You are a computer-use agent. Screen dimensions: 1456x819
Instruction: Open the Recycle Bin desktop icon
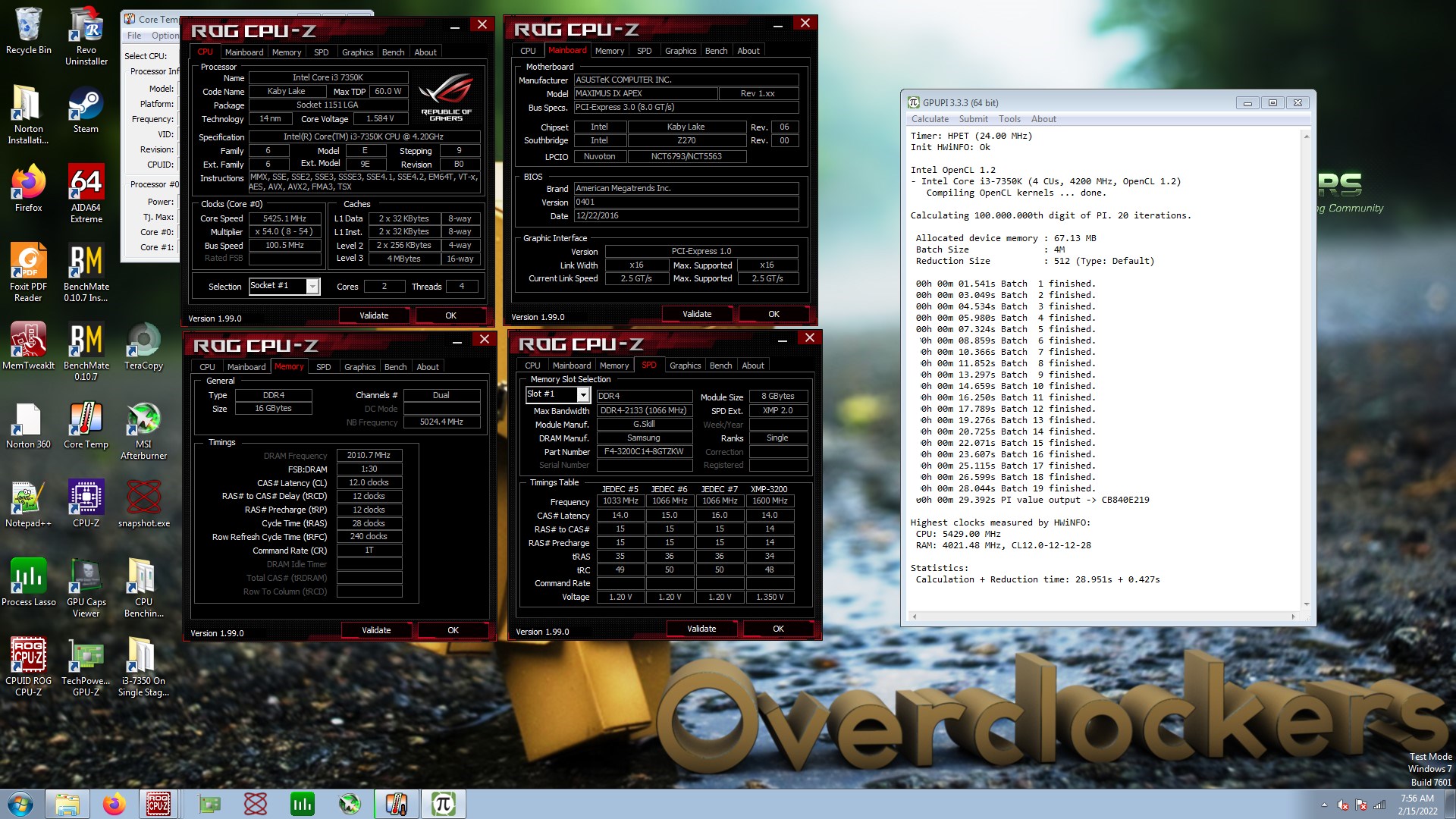click(29, 32)
